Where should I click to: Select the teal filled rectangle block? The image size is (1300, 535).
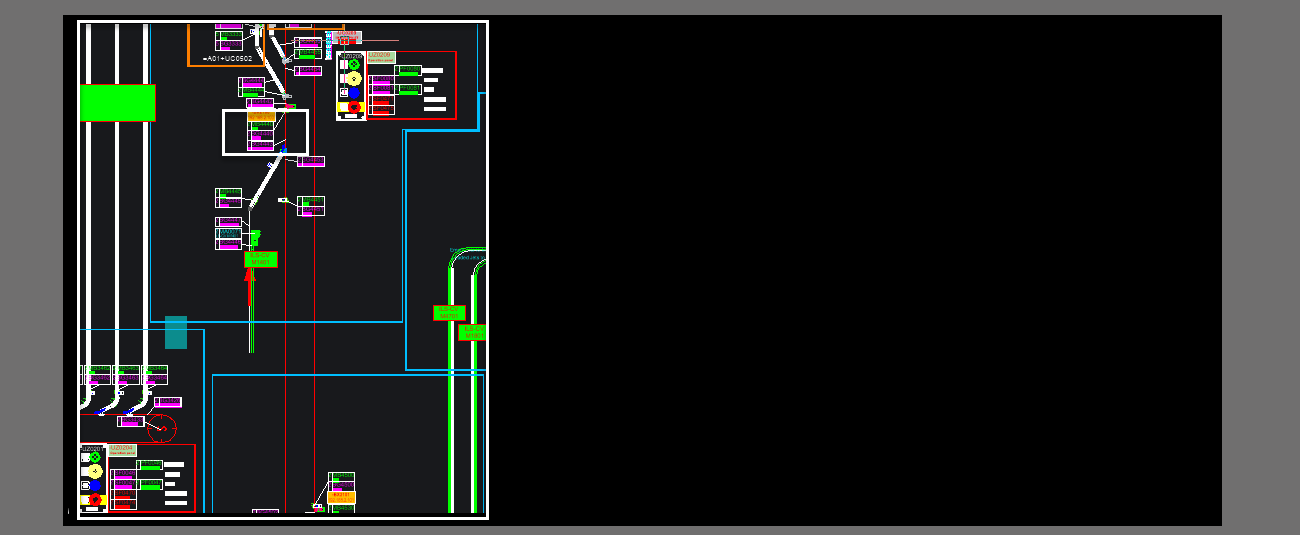click(176, 332)
